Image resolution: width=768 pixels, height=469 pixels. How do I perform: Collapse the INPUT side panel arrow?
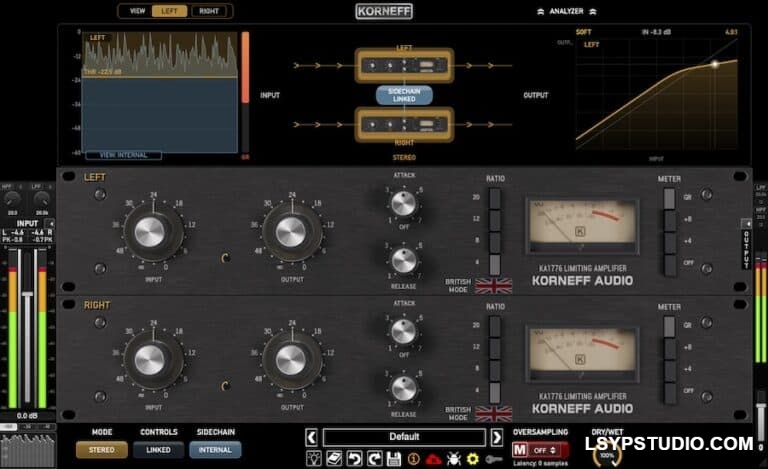pos(49,223)
